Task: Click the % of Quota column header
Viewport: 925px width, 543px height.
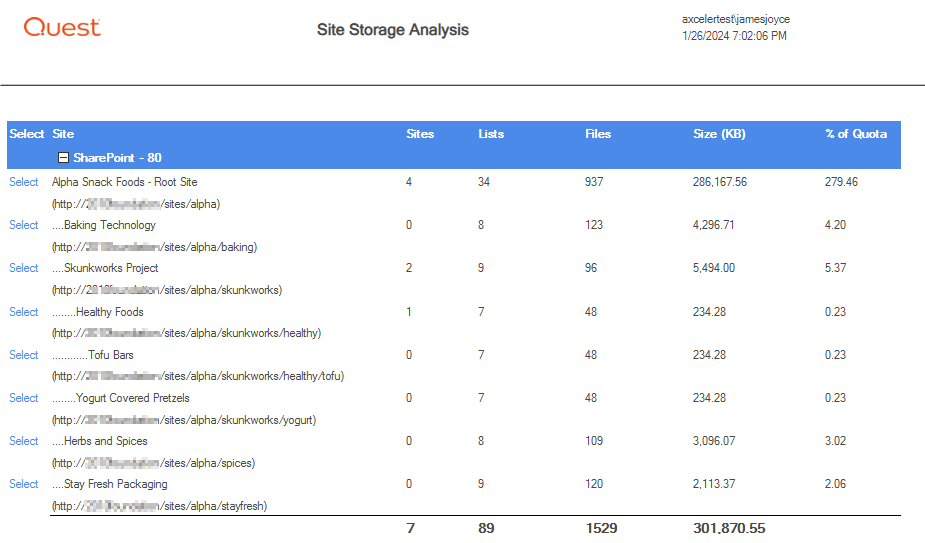Action: point(855,134)
